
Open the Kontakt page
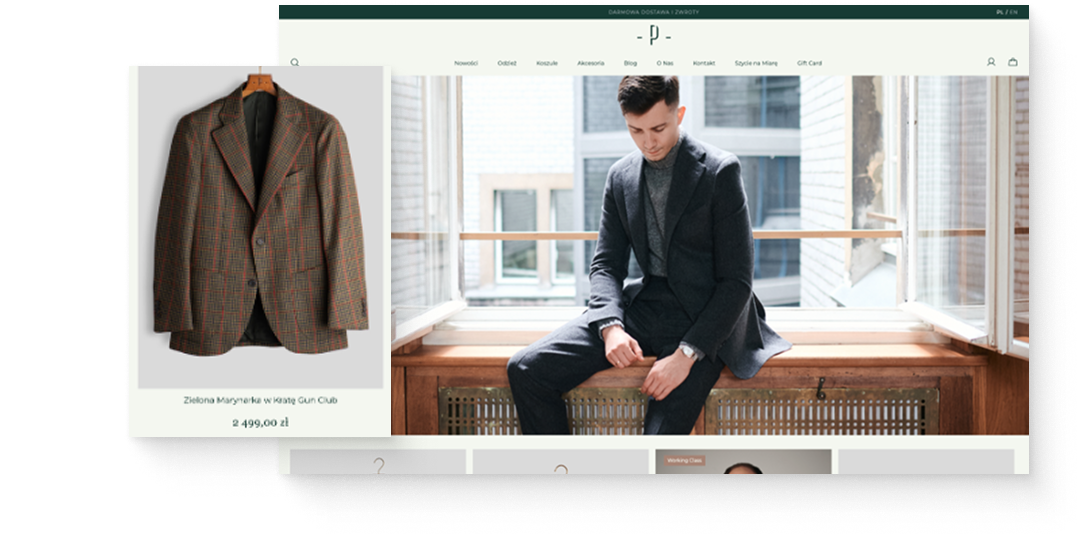click(704, 63)
